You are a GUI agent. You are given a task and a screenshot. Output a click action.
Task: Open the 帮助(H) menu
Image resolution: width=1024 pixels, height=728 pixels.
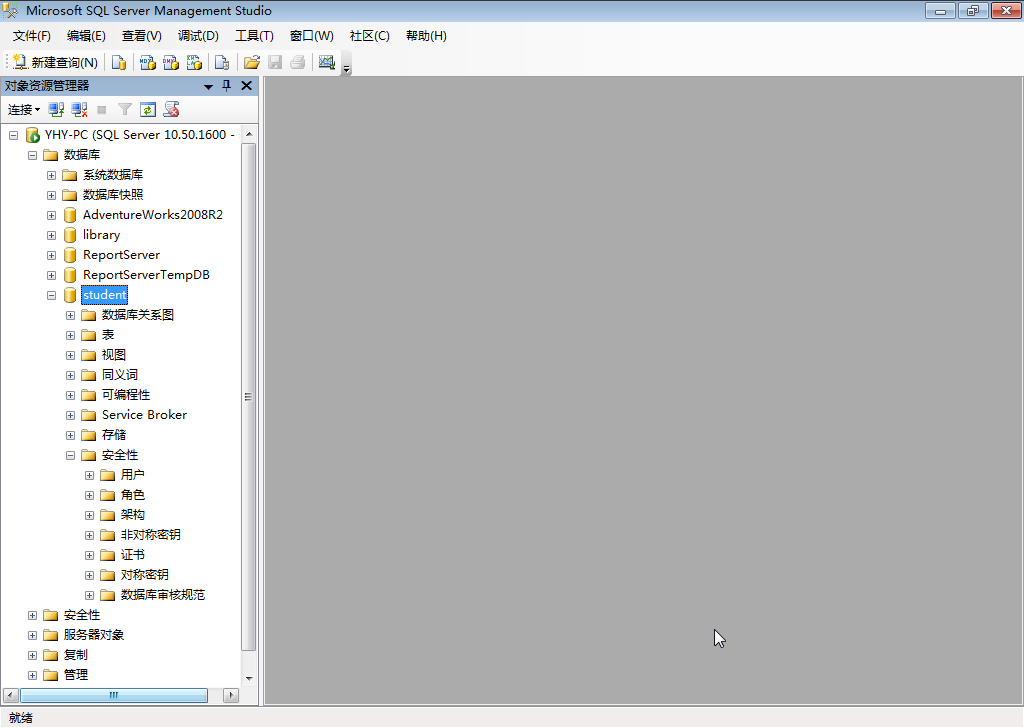[426, 36]
